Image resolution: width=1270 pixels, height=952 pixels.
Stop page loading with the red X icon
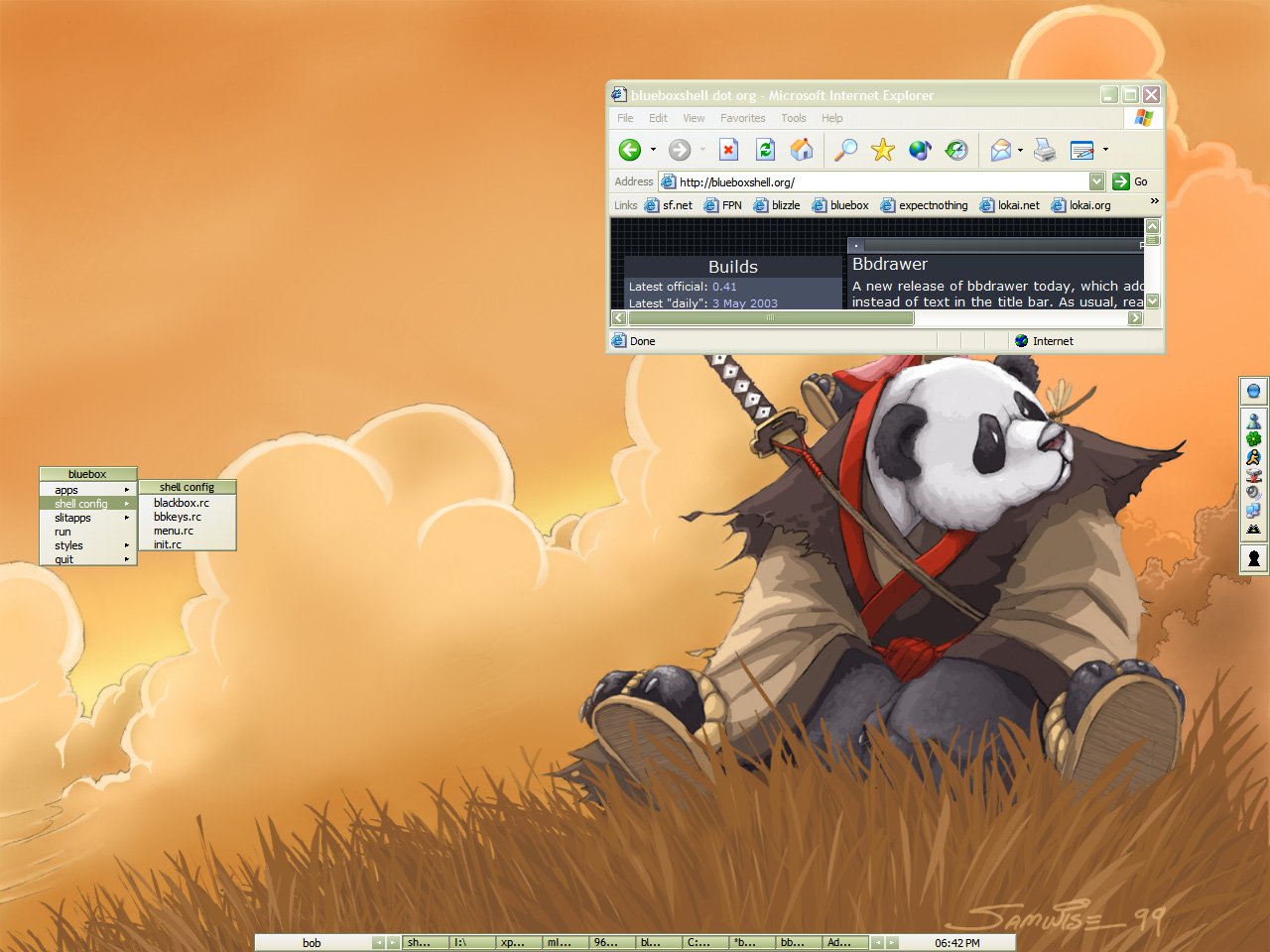[x=728, y=150]
